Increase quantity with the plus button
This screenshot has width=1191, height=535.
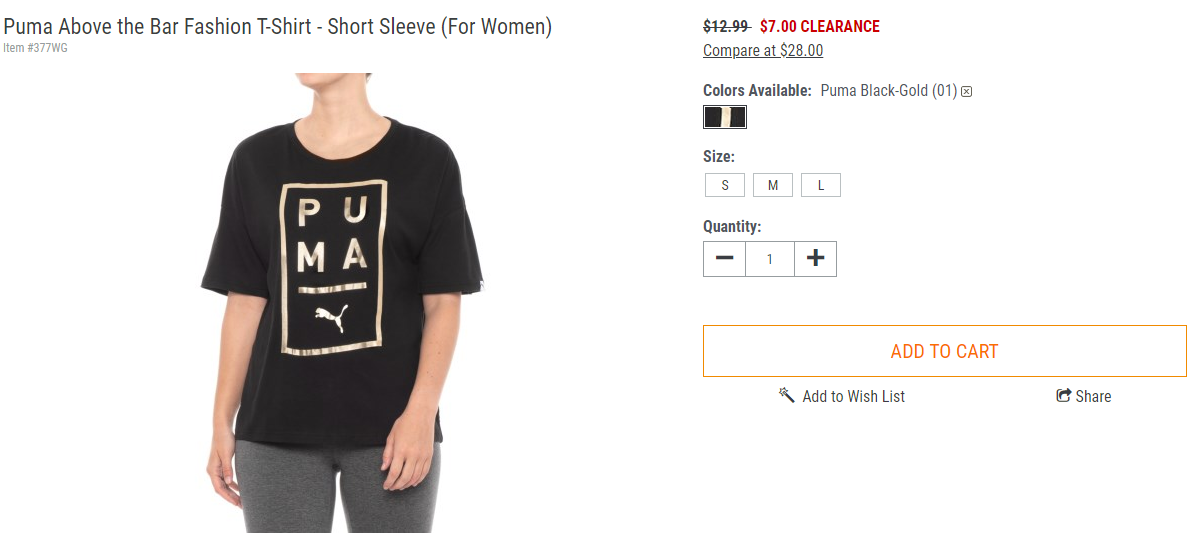(816, 258)
